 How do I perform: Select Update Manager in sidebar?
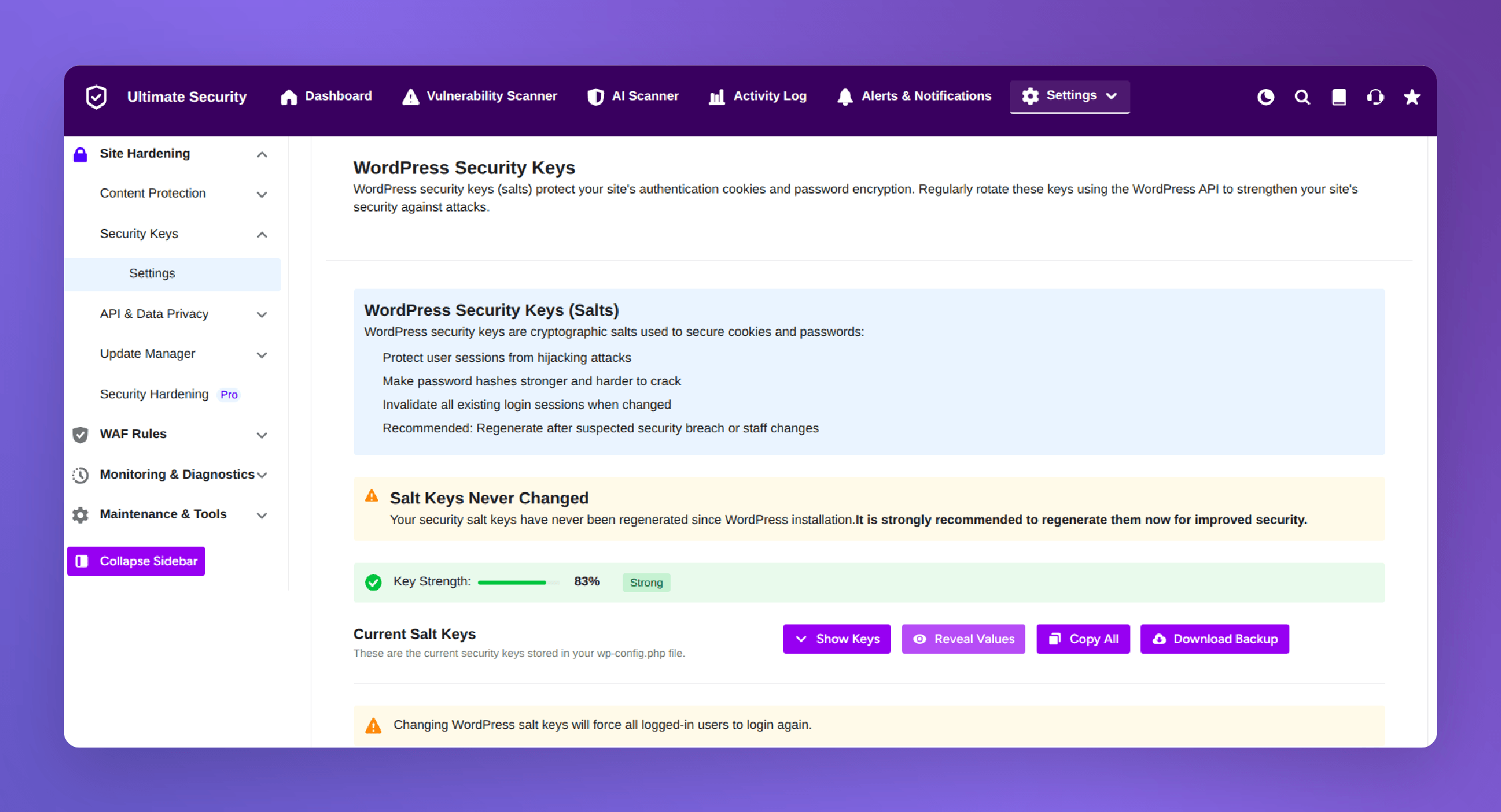point(148,354)
